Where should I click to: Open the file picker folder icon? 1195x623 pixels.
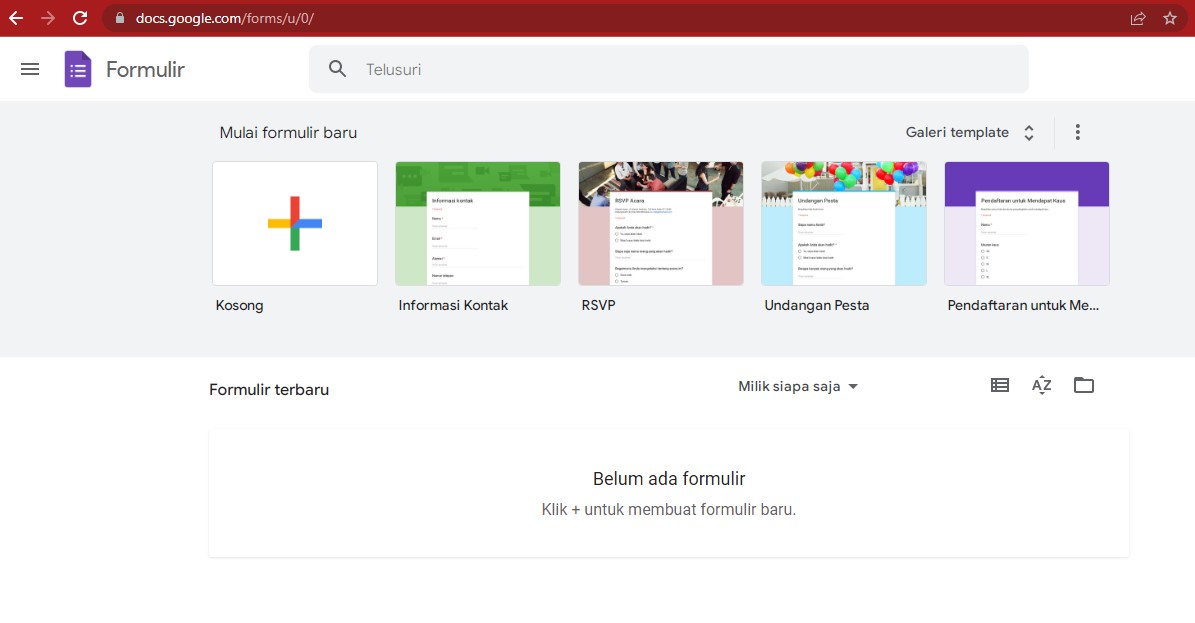coord(1084,384)
